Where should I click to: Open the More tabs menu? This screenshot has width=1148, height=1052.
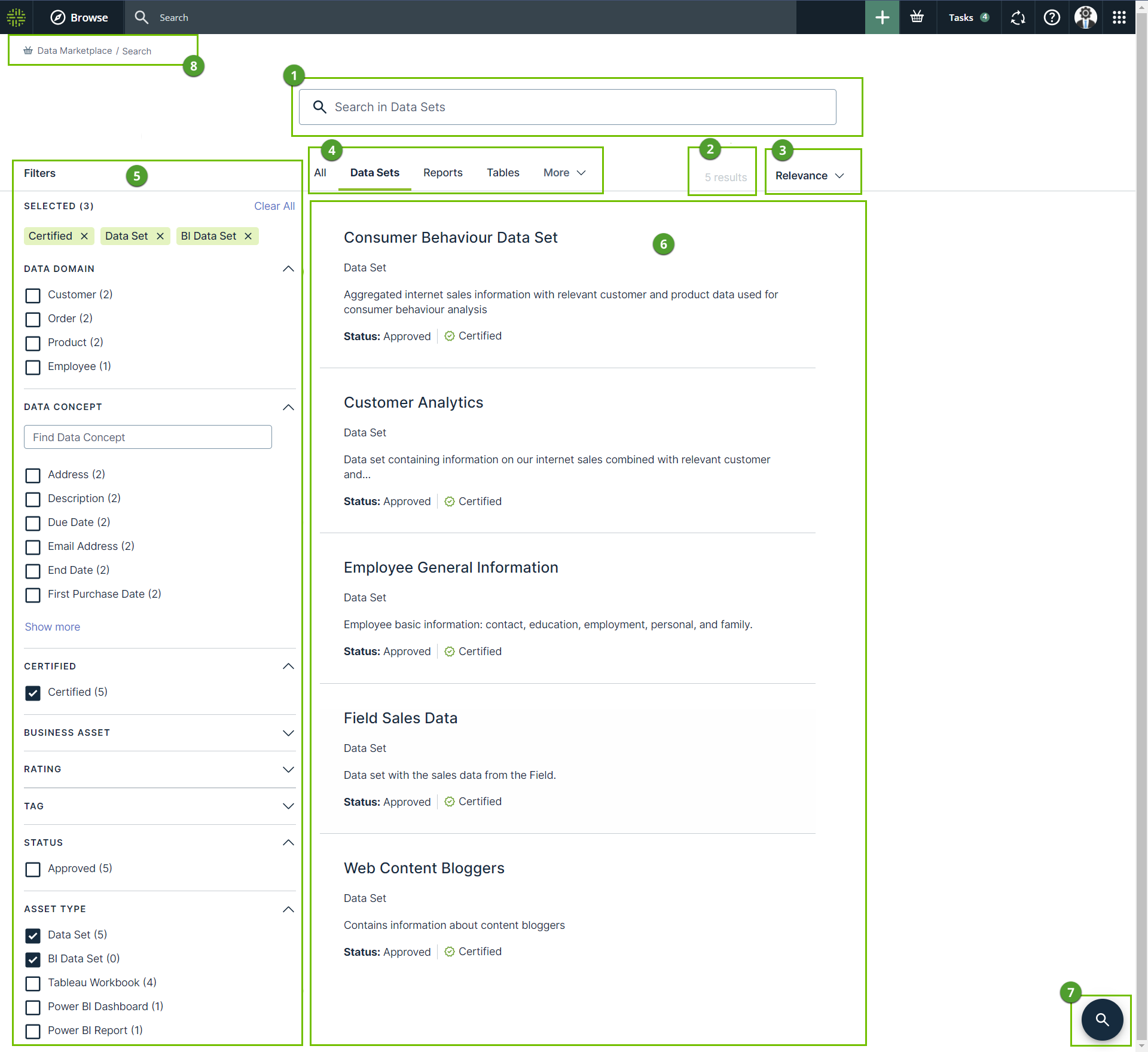(x=564, y=173)
